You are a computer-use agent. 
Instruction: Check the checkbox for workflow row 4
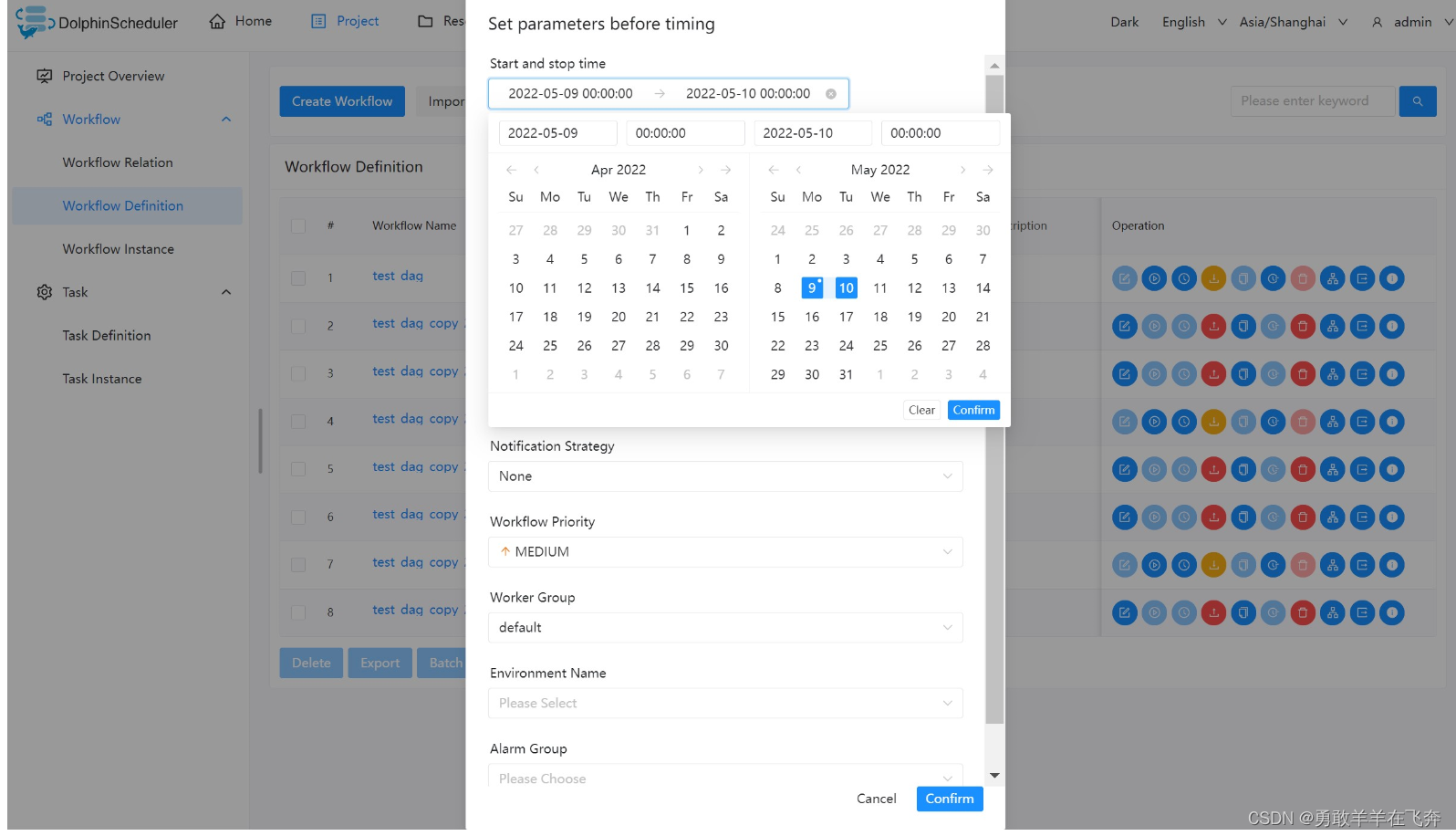pyautogui.click(x=298, y=422)
